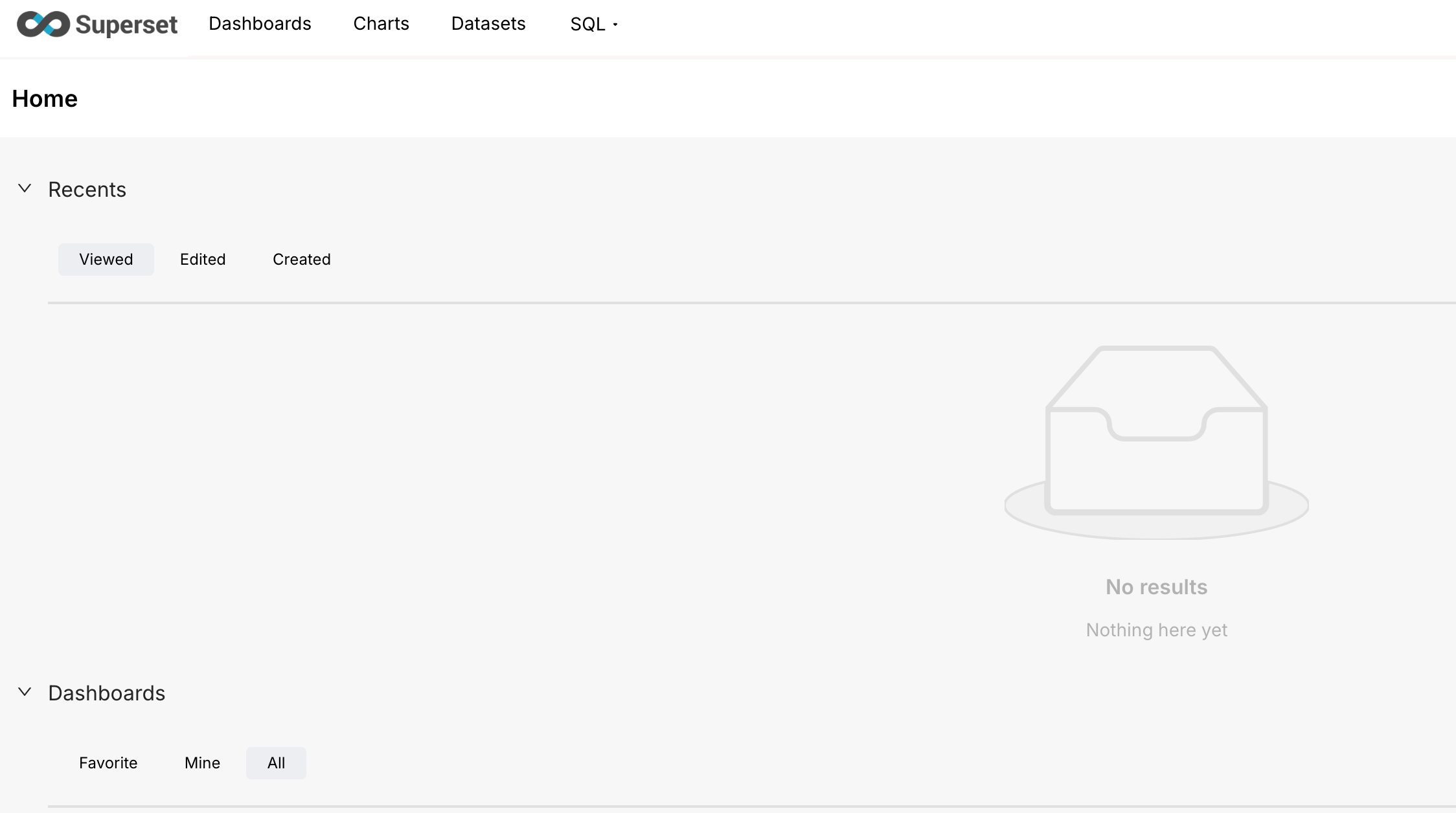The height and width of the screenshot is (813, 1456).
Task: Open the Datasets navigation link
Action: click(488, 24)
